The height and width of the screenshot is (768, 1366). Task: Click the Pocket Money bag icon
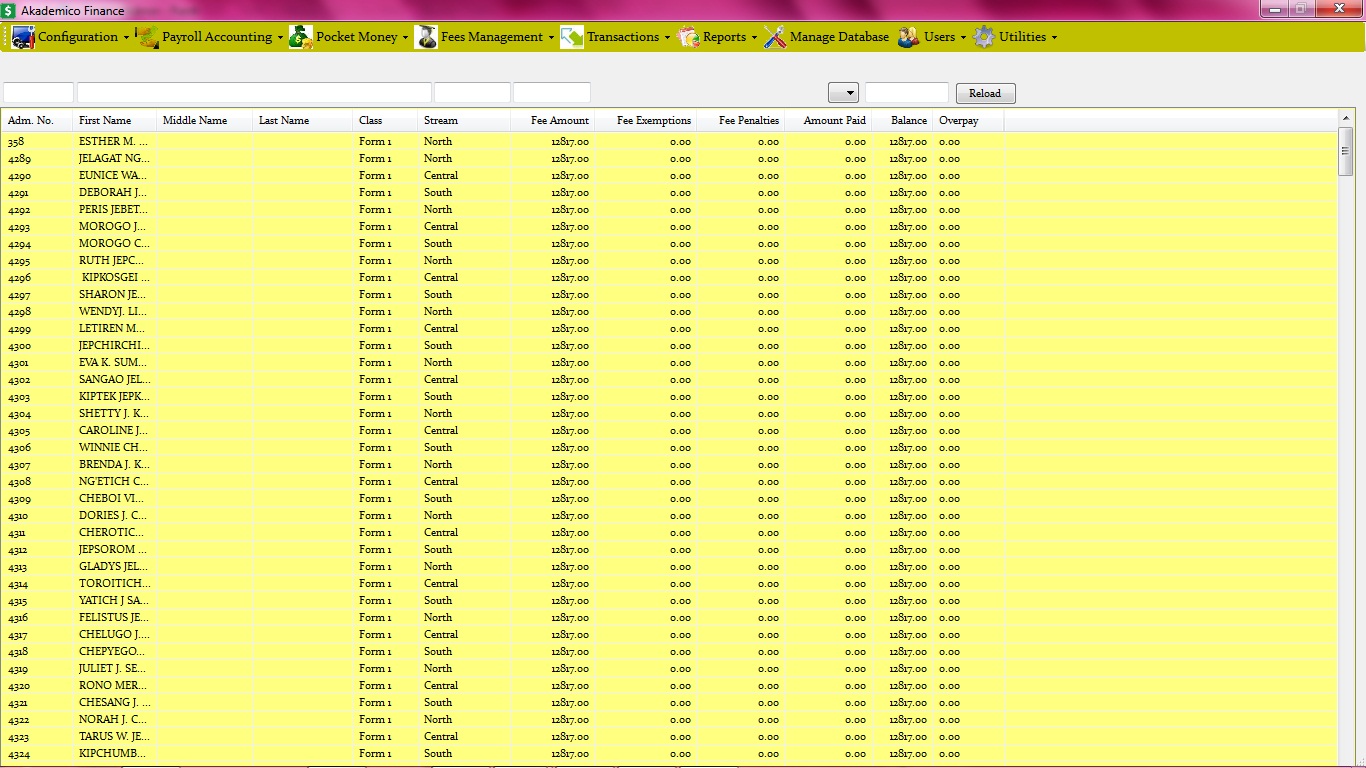pos(301,37)
